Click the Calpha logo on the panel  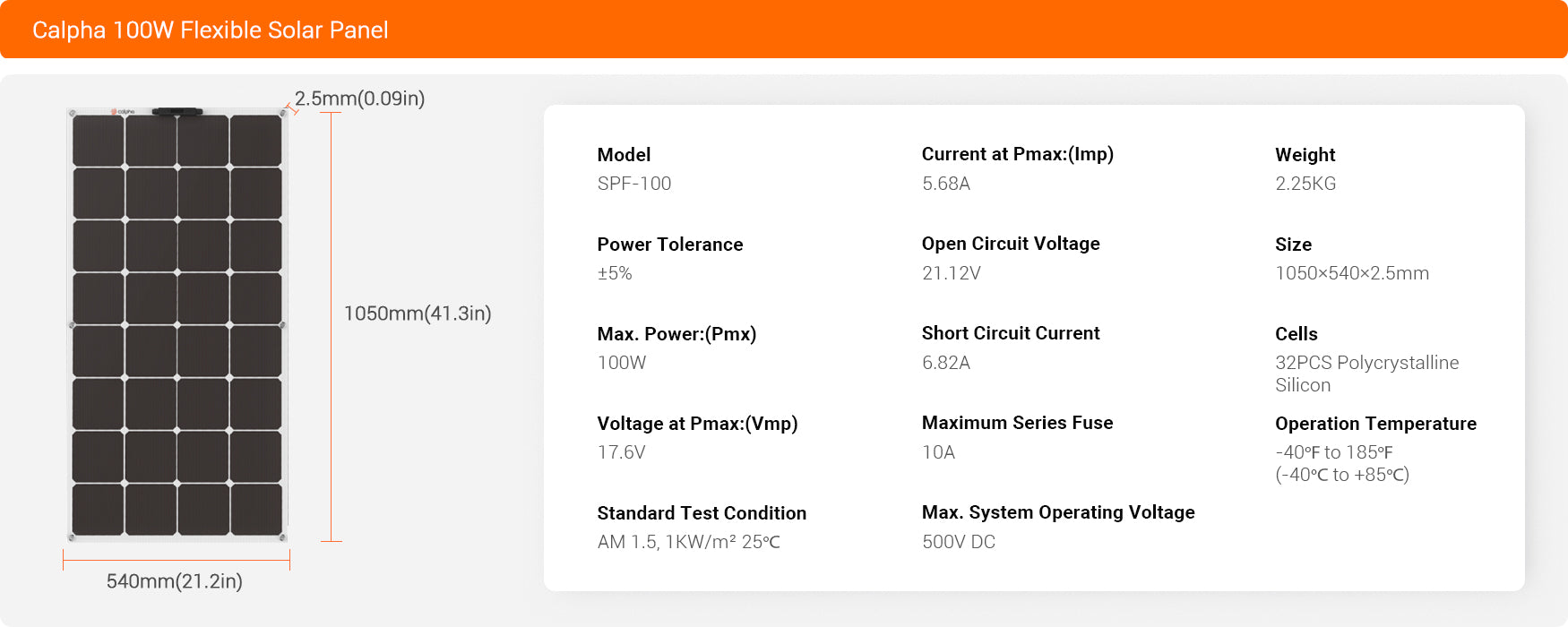(123, 112)
